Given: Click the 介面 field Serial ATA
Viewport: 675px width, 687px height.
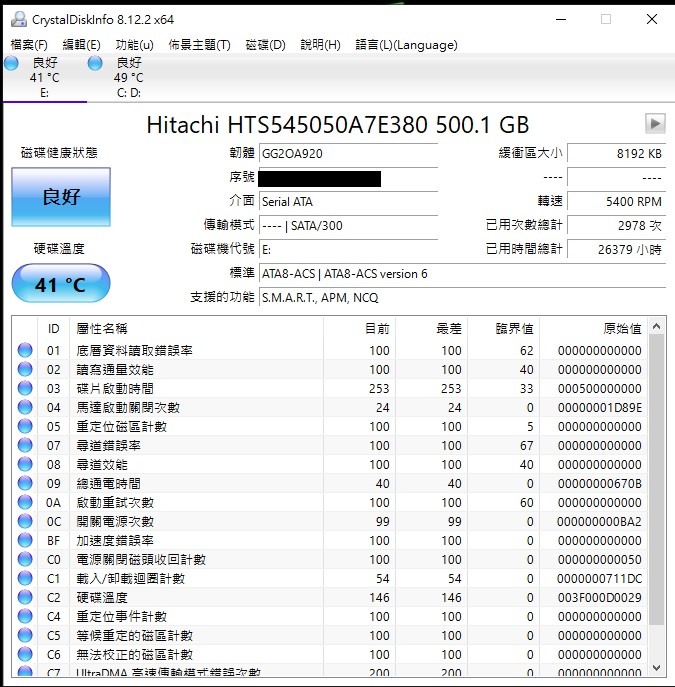Looking at the screenshot, I should tap(348, 202).
